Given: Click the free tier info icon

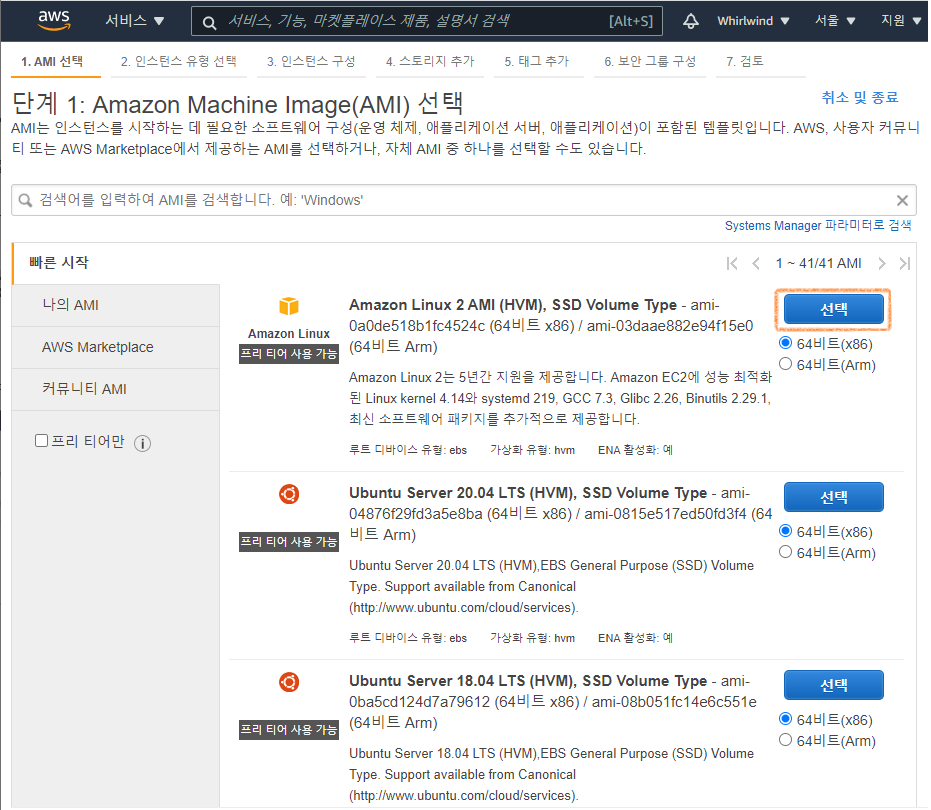Looking at the screenshot, I should [x=142, y=443].
